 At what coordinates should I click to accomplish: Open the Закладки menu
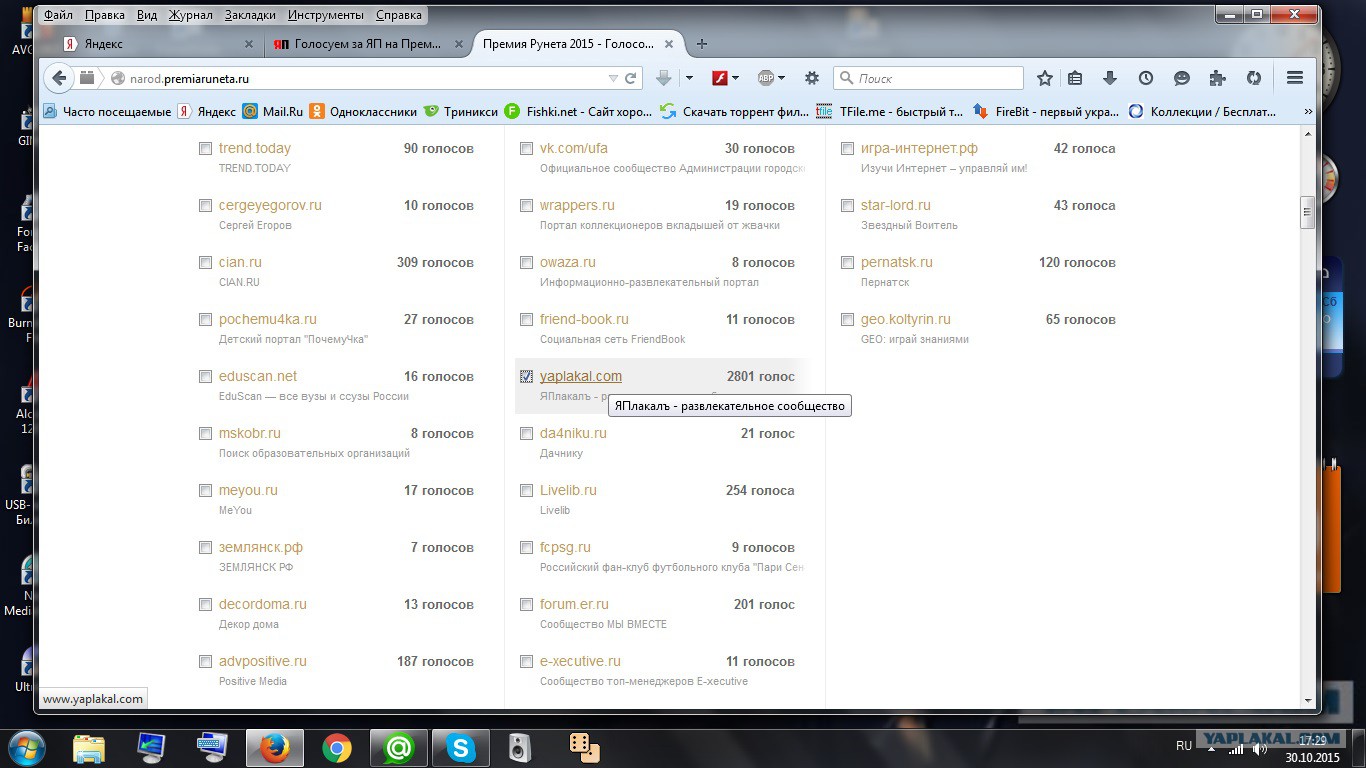coord(250,15)
